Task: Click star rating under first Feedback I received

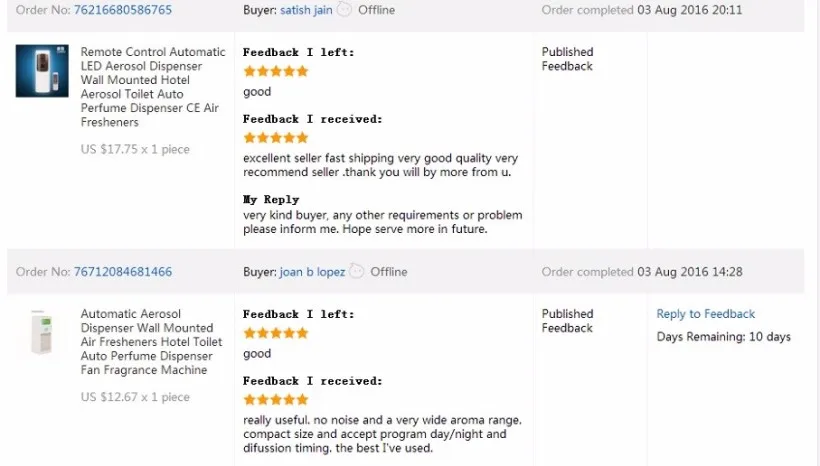Action: click(276, 138)
